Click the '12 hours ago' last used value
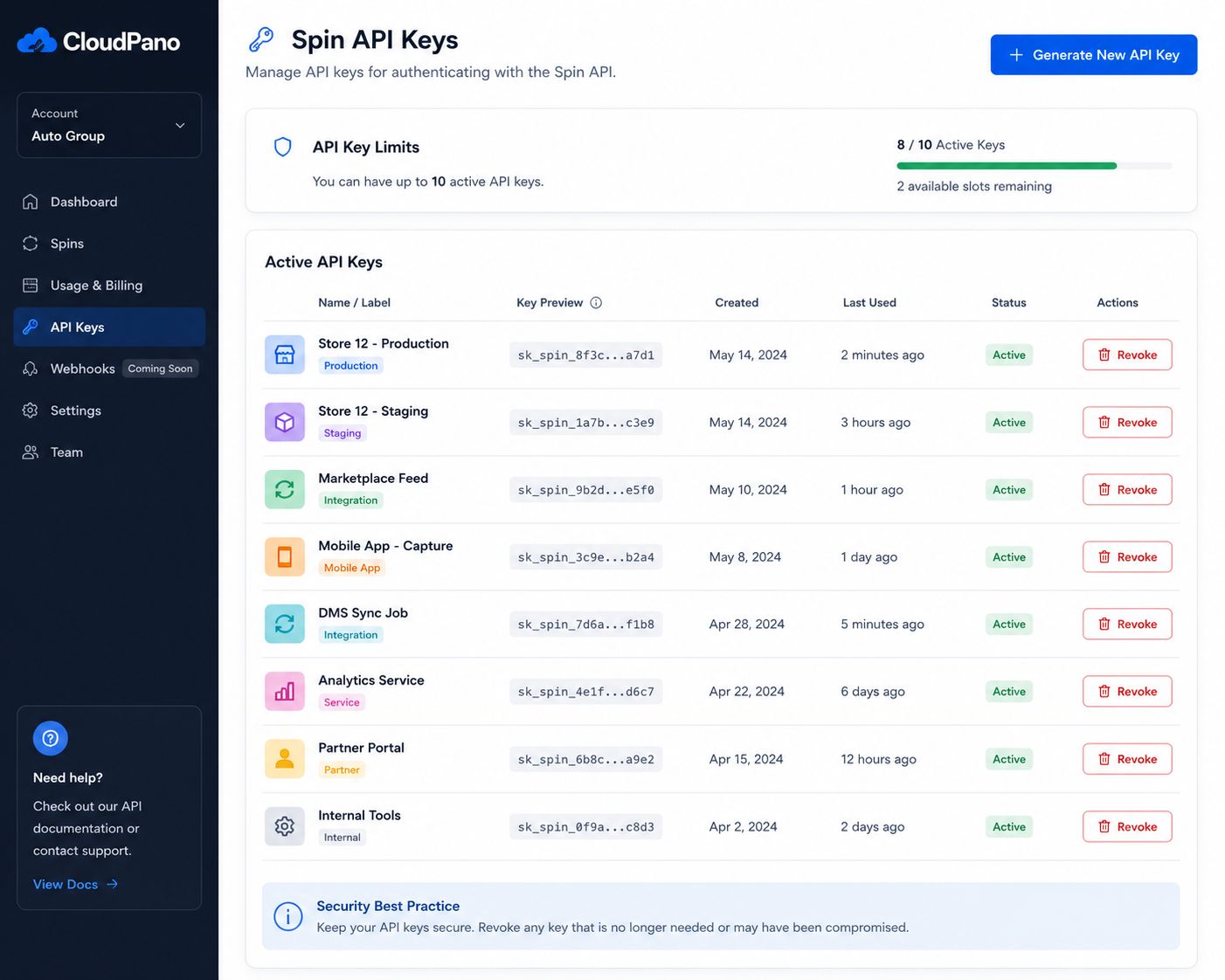The height and width of the screenshot is (980, 1225). (879, 759)
